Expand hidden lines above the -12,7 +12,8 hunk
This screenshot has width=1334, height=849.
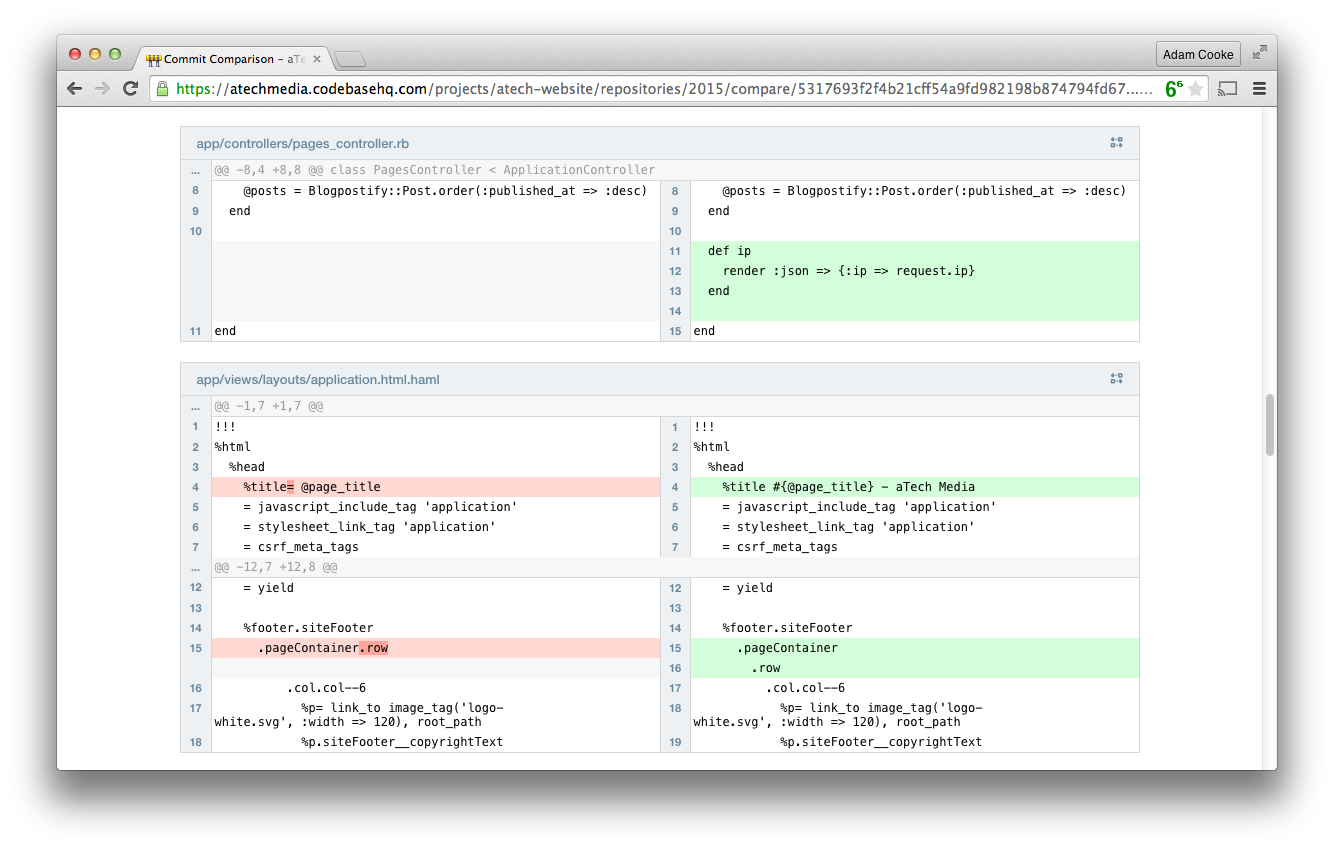pyautogui.click(x=196, y=567)
